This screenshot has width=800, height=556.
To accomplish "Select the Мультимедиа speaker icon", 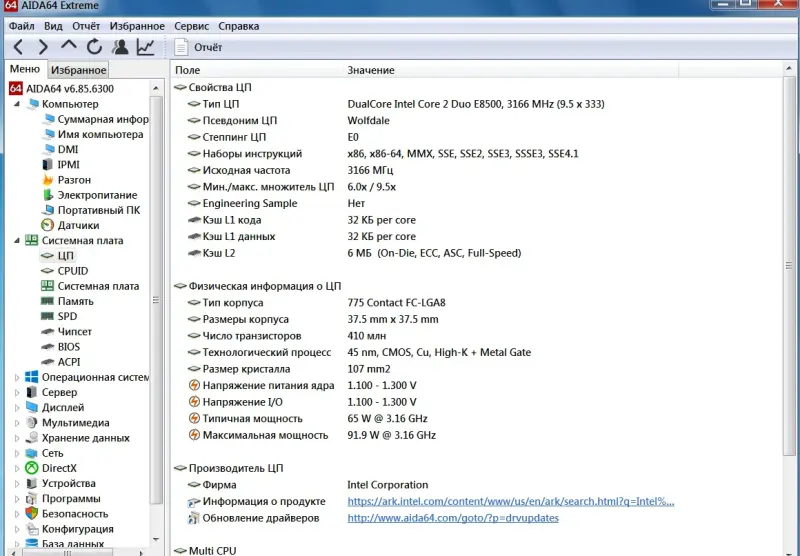I will tap(32, 423).
